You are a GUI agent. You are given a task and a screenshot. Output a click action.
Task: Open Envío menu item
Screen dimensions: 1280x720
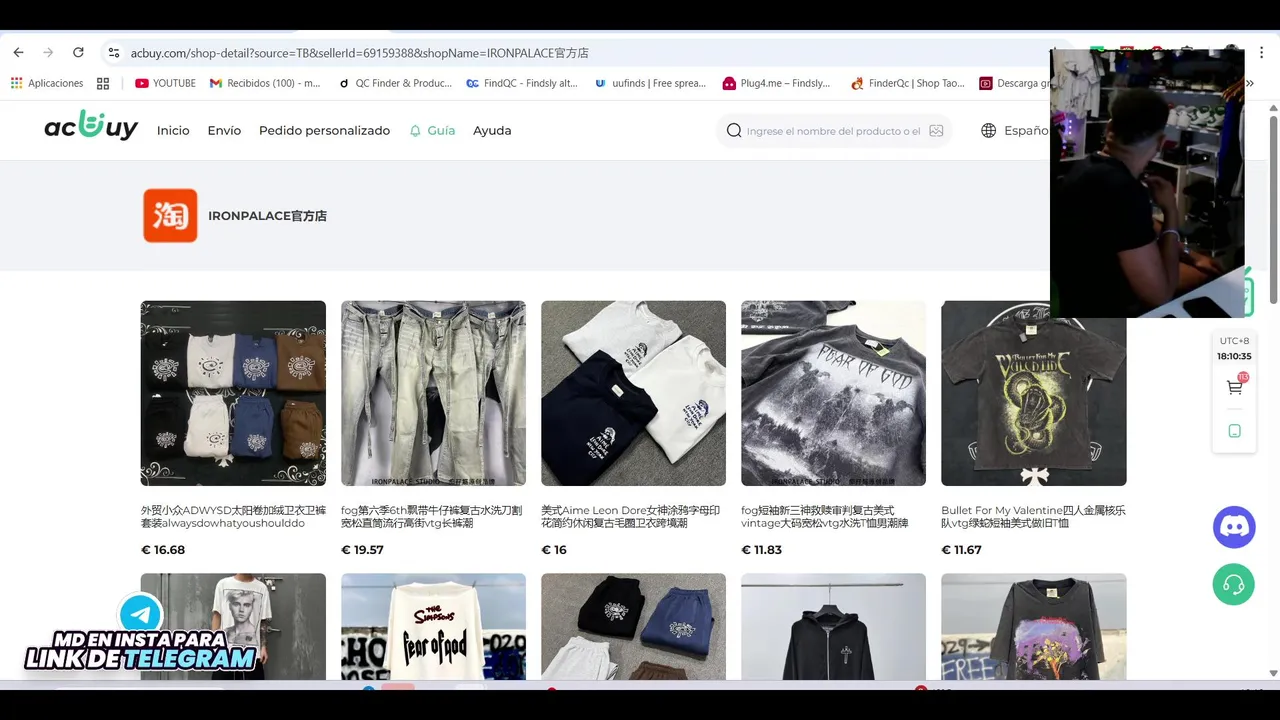[224, 131]
